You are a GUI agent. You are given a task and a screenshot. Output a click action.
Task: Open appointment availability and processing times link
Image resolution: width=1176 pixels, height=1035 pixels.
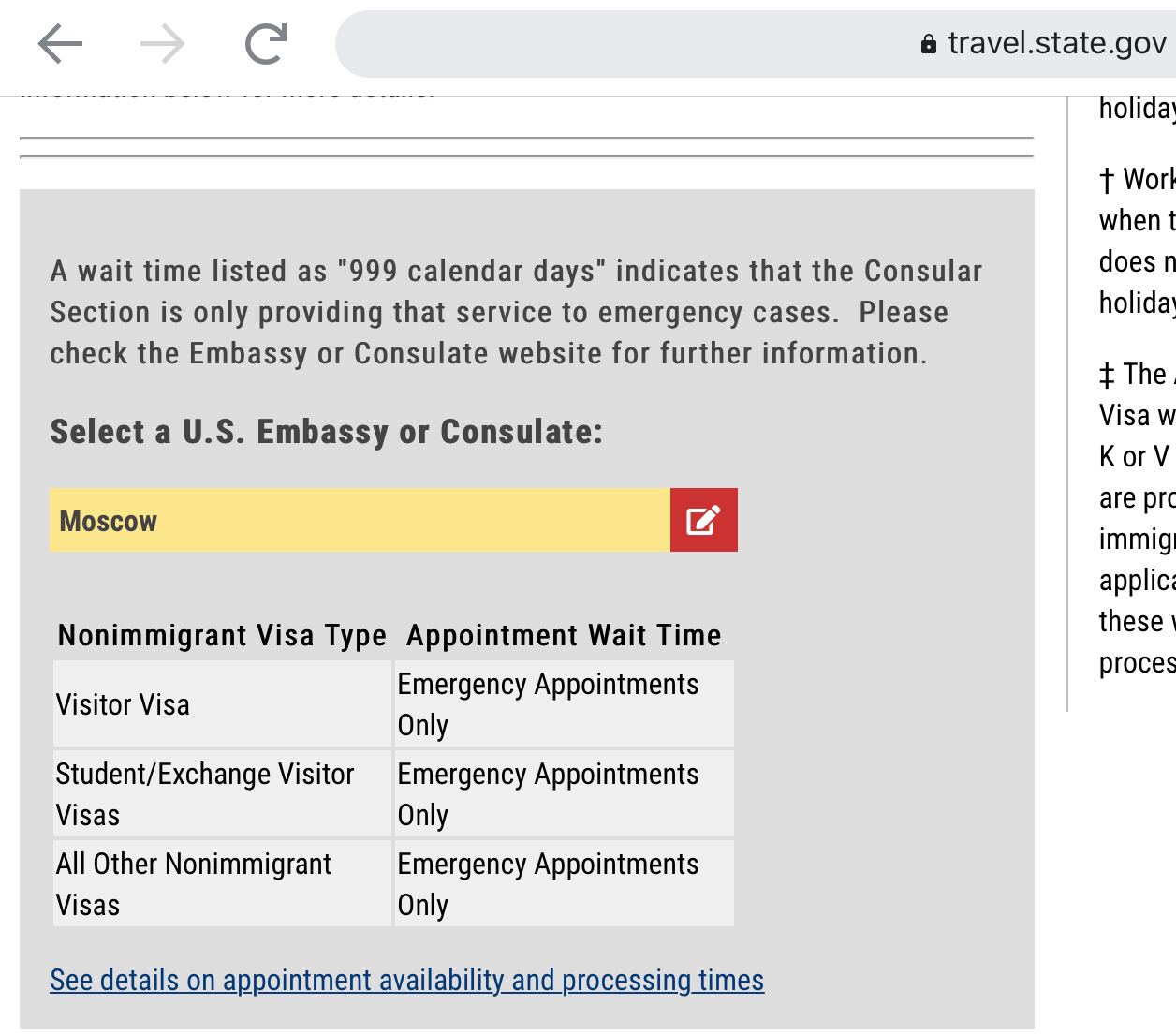point(407,980)
